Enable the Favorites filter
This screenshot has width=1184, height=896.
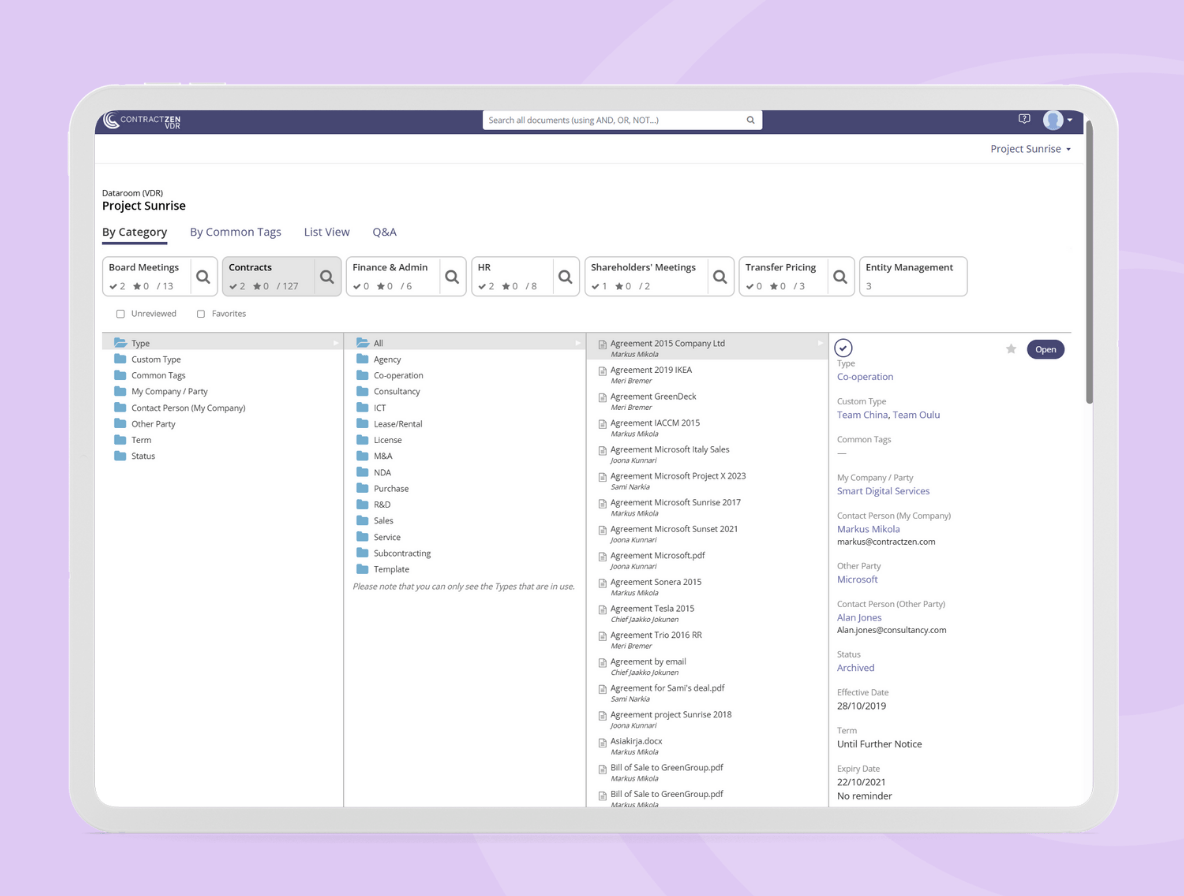(x=199, y=313)
